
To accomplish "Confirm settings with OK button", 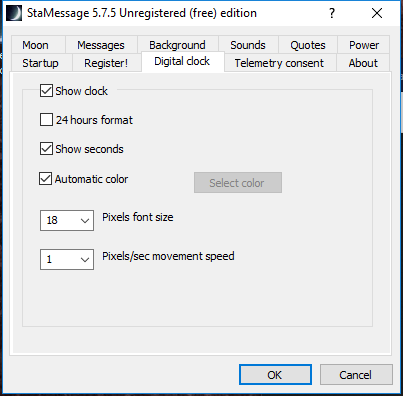I will point(275,375).
